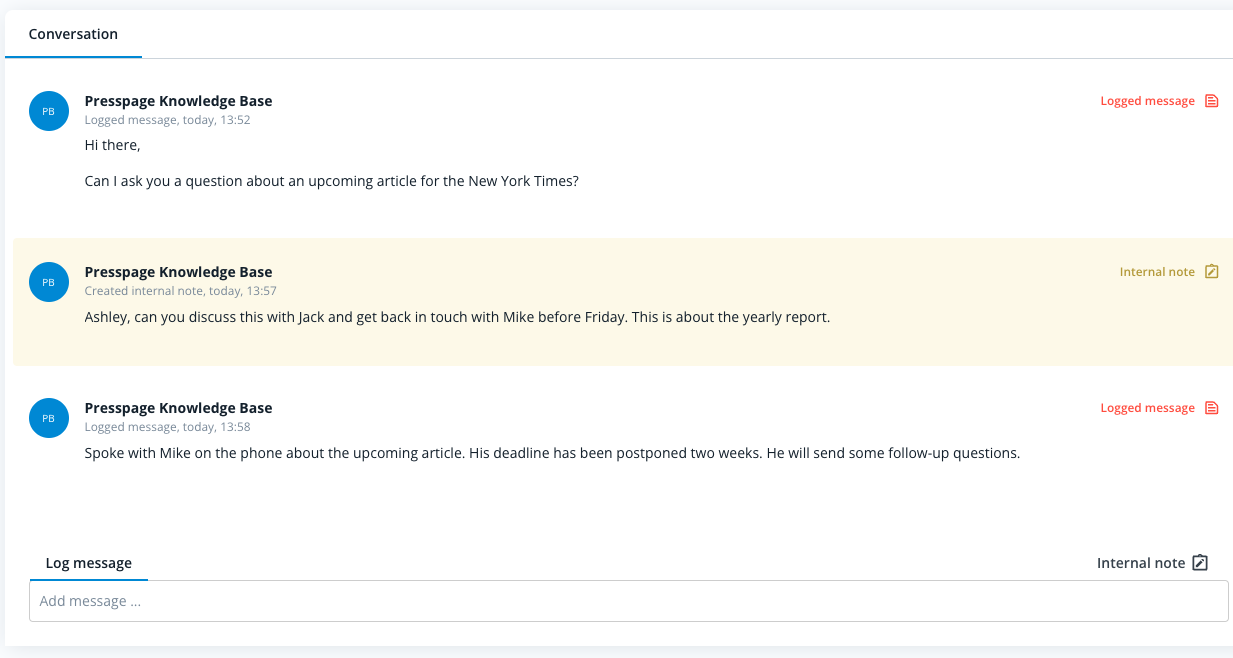Image resolution: width=1233 pixels, height=658 pixels.
Task: Click the PB avatar in the yellow internal note
Action: 49,282
